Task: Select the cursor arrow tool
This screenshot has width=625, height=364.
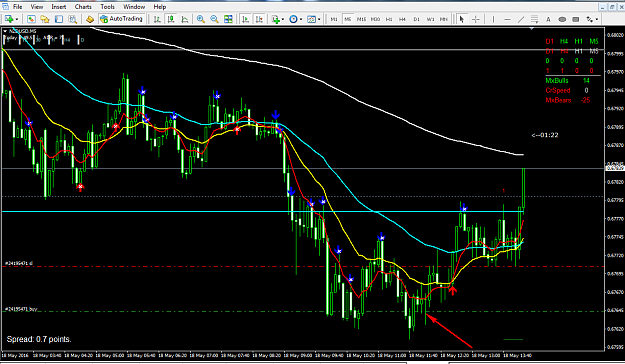Action: pyautogui.click(x=462, y=19)
